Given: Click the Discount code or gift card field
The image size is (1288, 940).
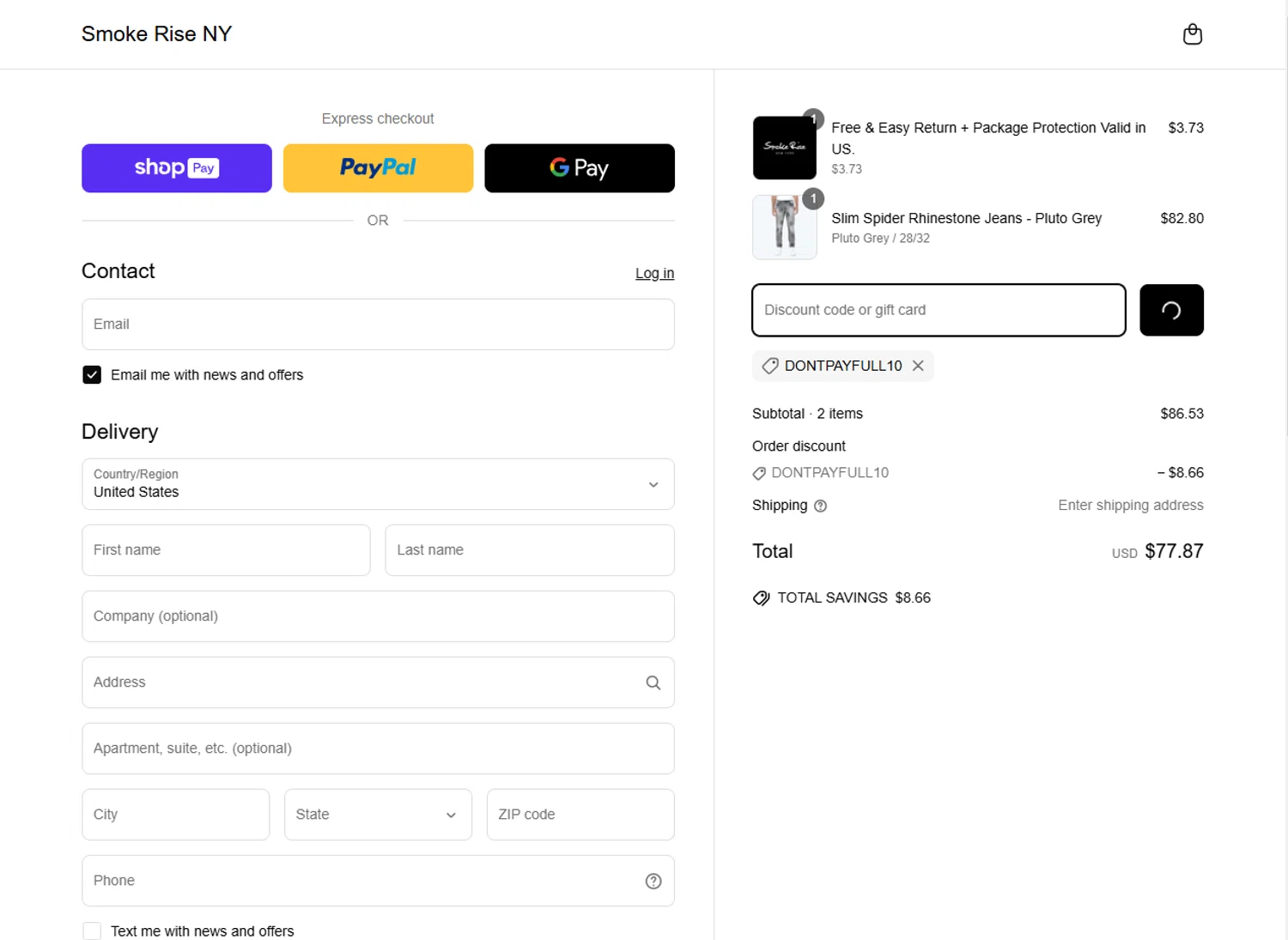Looking at the screenshot, I should coord(939,310).
